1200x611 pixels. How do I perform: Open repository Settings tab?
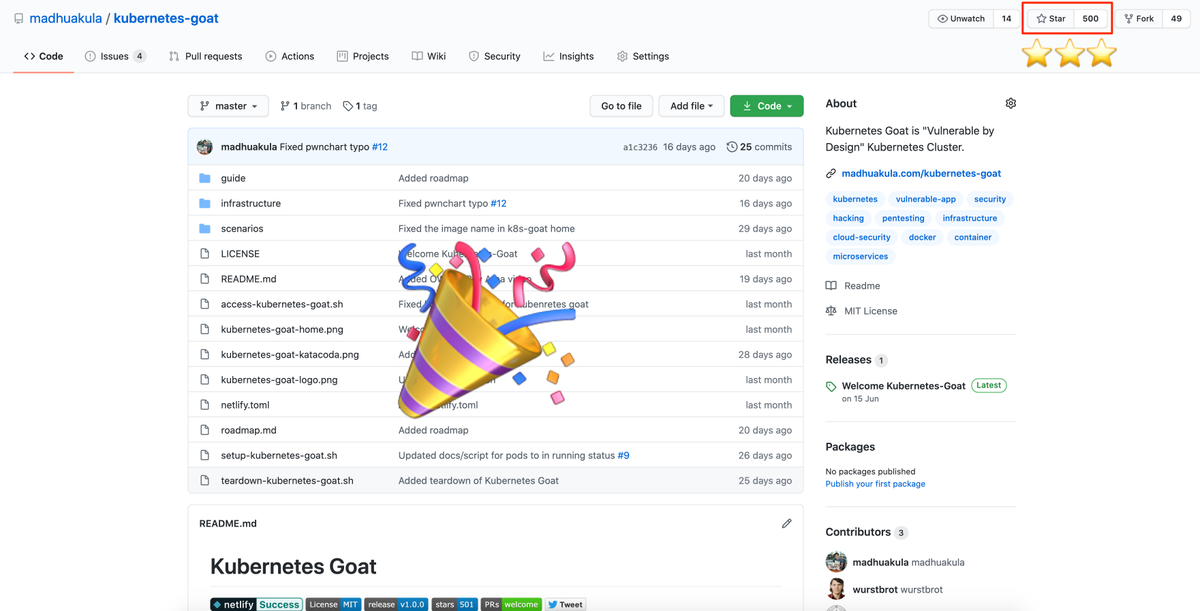coord(642,56)
